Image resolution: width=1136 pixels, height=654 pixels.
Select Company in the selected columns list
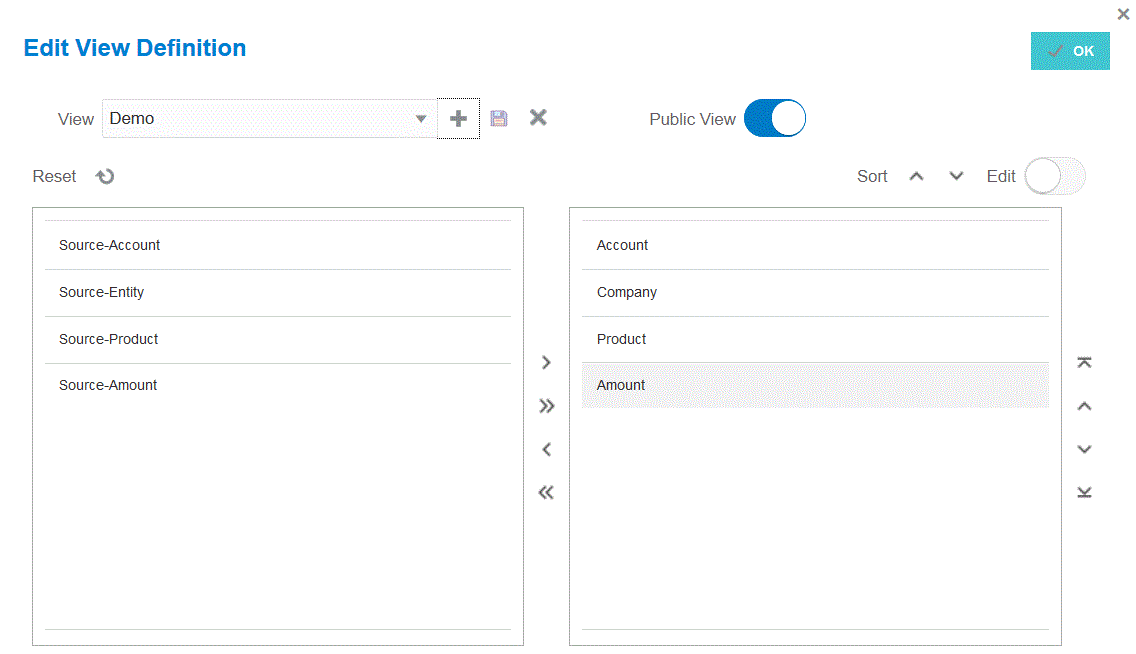coord(627,292)
